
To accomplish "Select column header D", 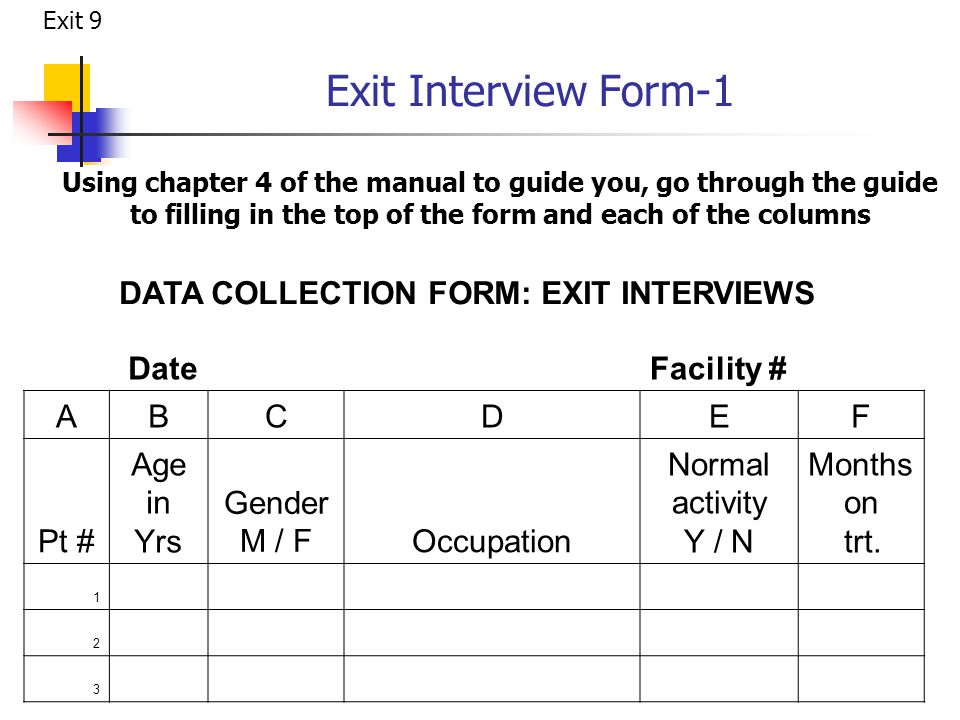I will (x=492, y=416).
